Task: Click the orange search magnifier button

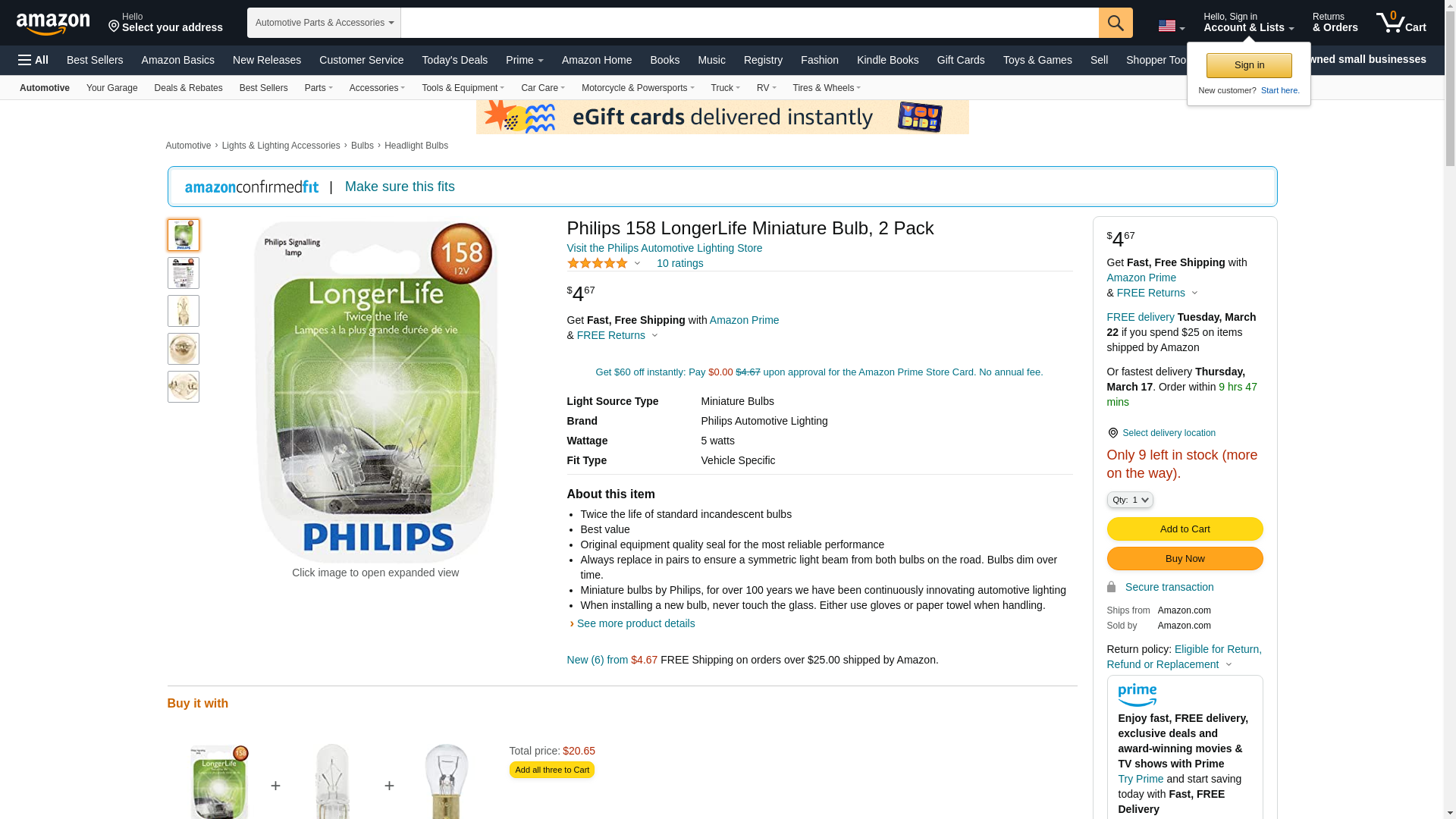Action: [x=1116, y=23]
